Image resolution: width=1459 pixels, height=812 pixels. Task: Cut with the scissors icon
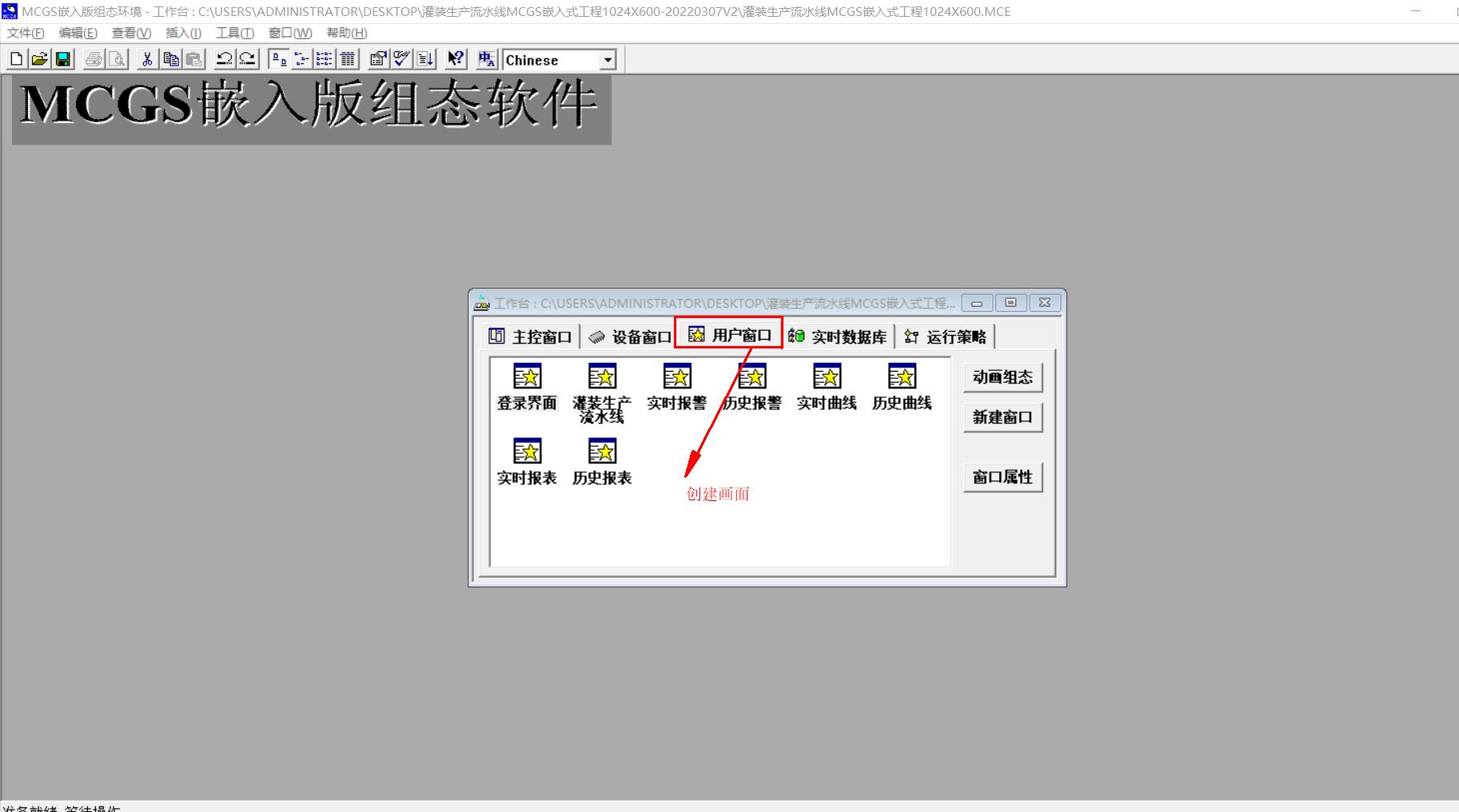147,59
